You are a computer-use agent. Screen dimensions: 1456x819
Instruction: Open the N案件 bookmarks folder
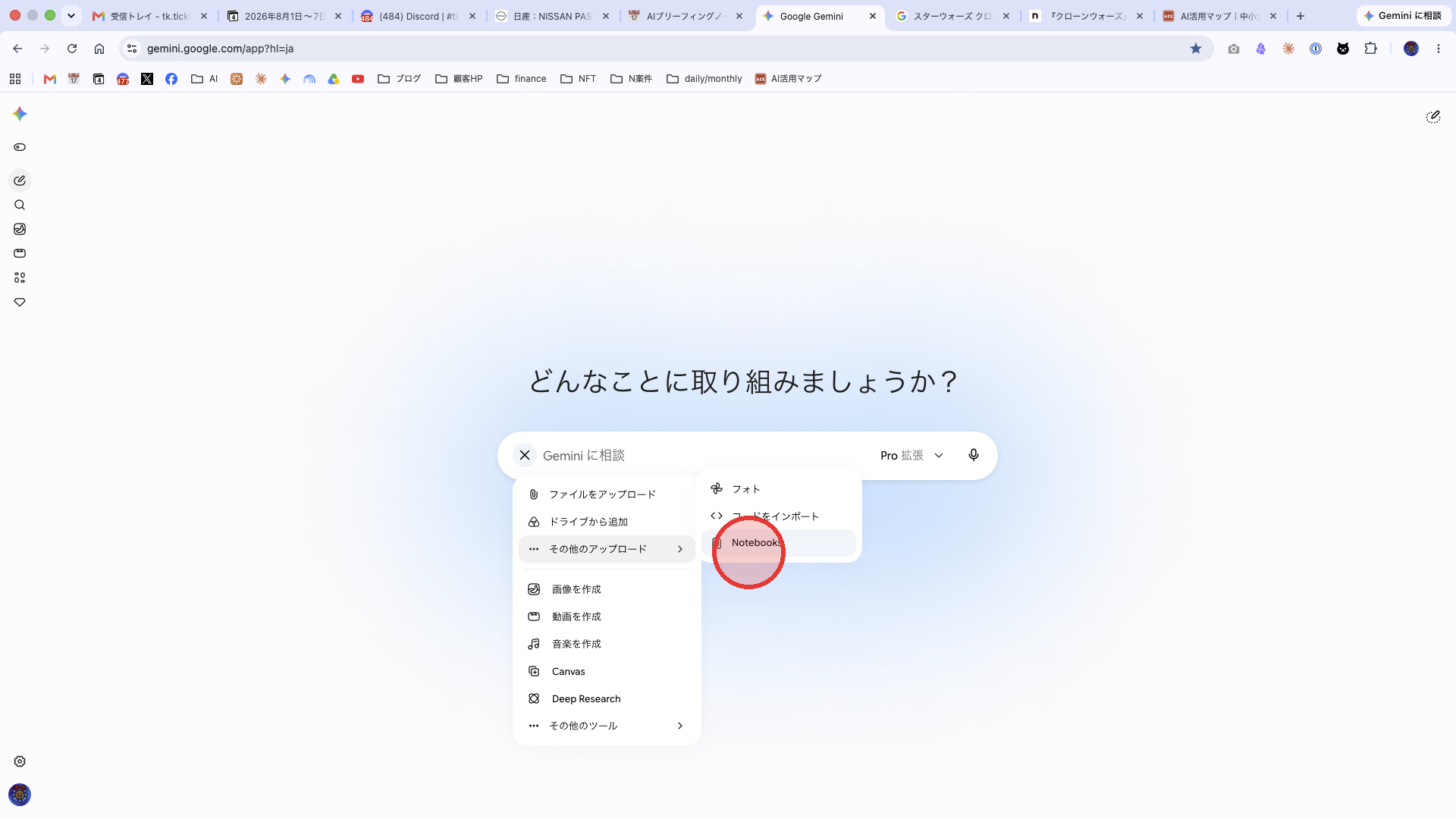[632, 79]
